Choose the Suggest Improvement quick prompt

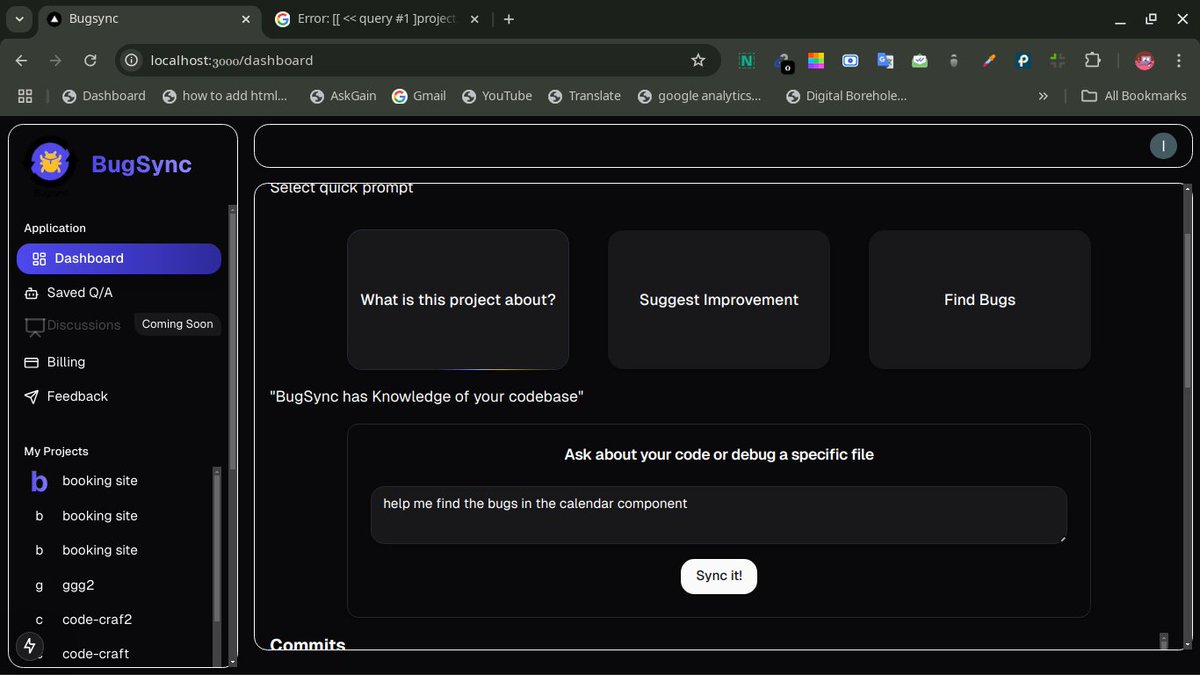click(x=719, y=300)
